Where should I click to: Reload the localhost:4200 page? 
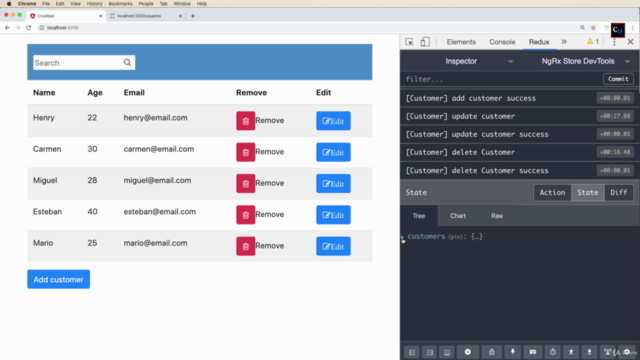[29, 28]
